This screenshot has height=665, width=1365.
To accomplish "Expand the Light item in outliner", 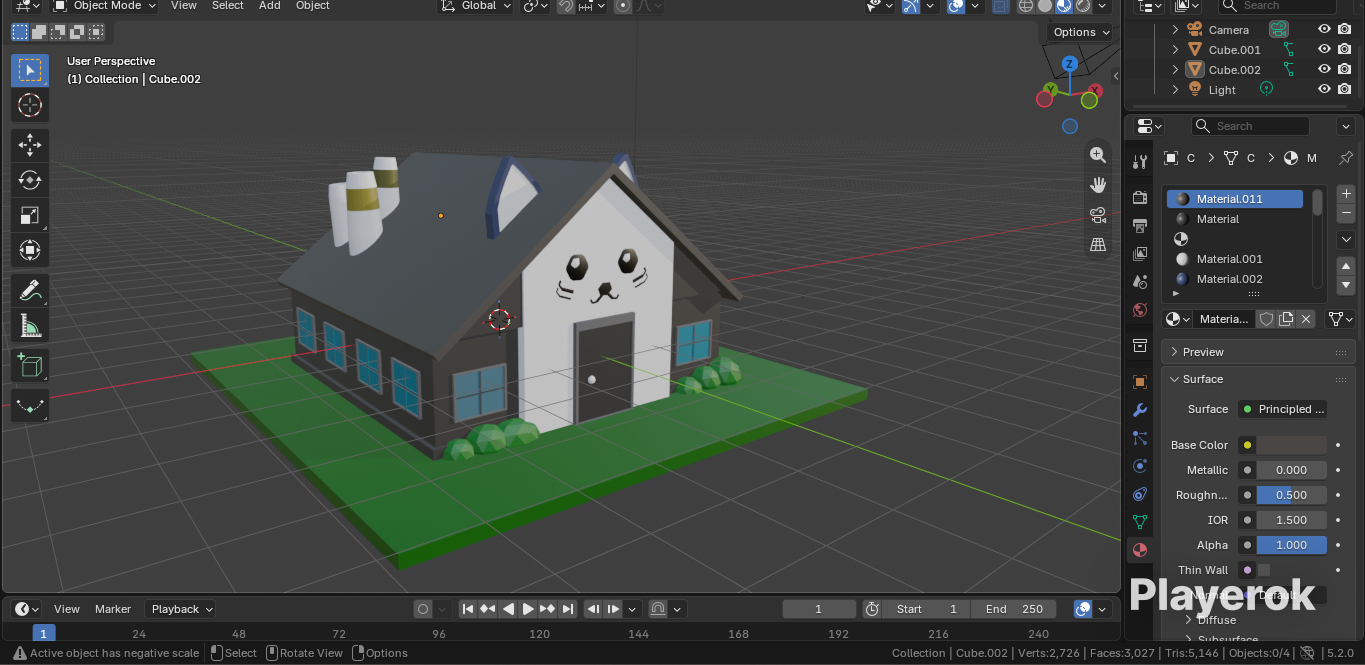I will [x=1175, y=90].
